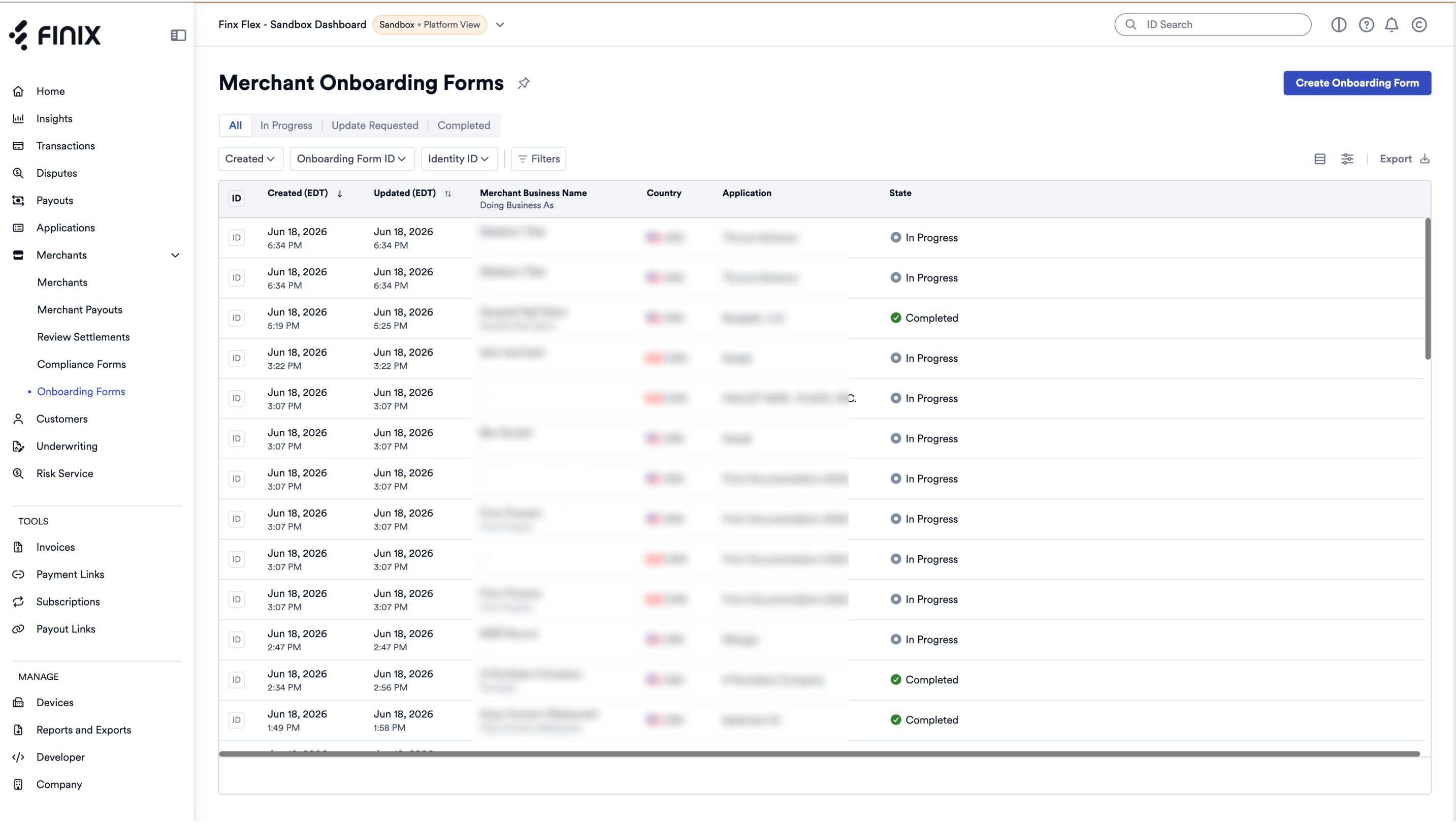Screen dimensions: 1456x823
Task: Click Completed state in 5:19 PM row
Action: tap(924, 318)
